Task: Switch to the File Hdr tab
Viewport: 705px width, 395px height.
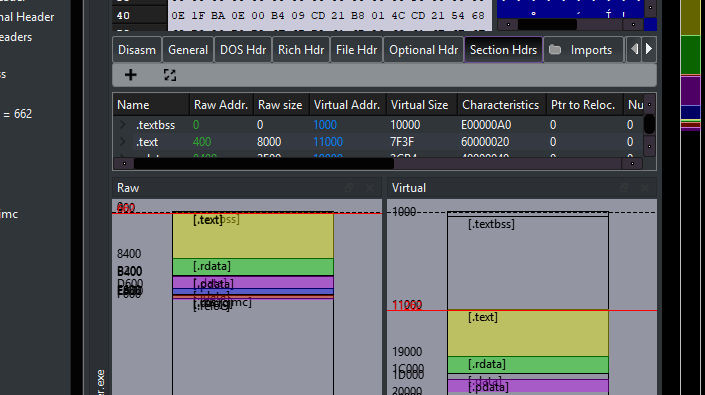Action: (x=356, y=50)
